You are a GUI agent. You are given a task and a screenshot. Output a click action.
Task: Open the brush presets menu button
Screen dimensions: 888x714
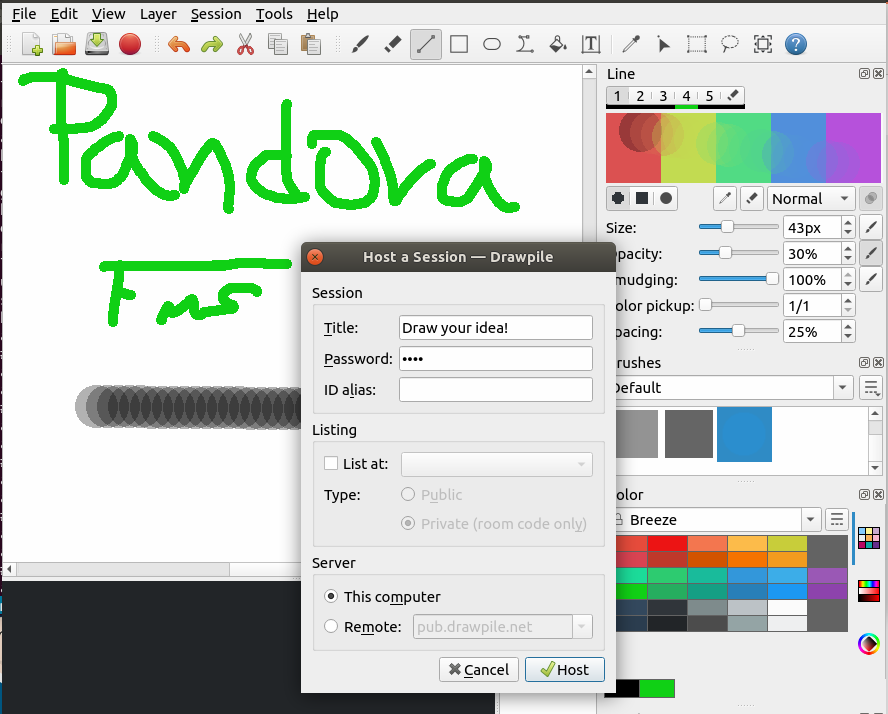coord(871,388)
